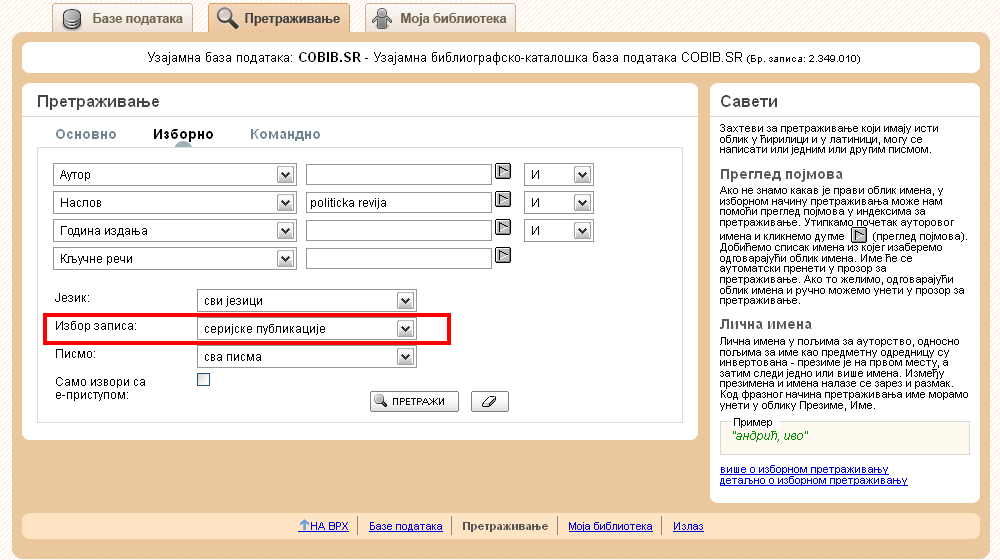
Task: Click the example text "андрић, иво"
Action: [x=770, y=436]
